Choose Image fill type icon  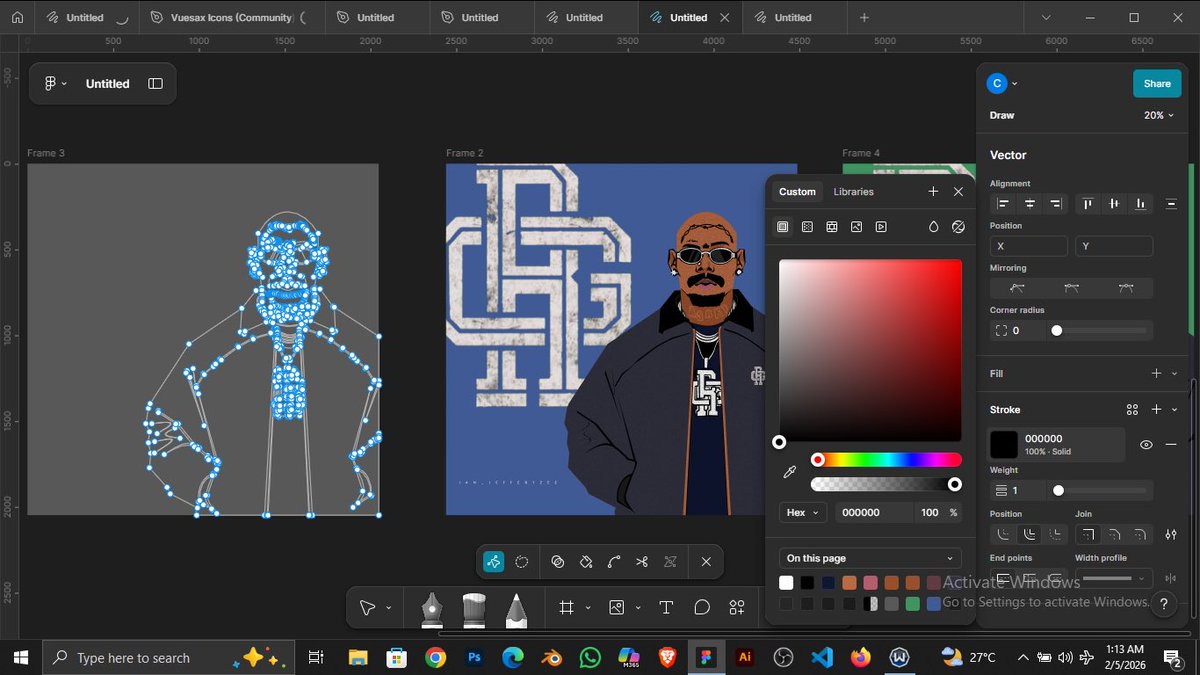[x=856, y=227]
